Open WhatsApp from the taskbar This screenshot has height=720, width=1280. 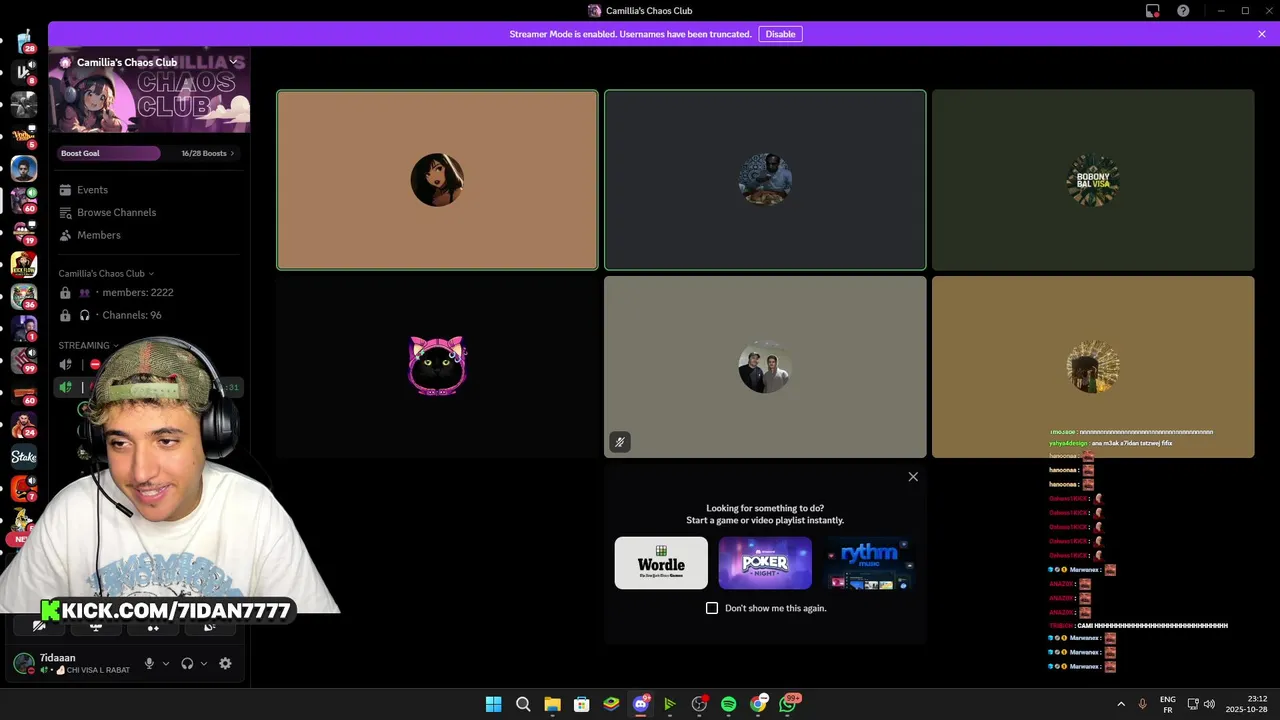pos(788,704)
